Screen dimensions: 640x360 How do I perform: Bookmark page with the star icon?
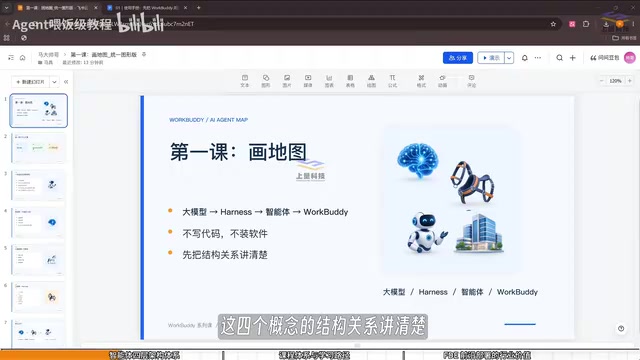(553, 24)
